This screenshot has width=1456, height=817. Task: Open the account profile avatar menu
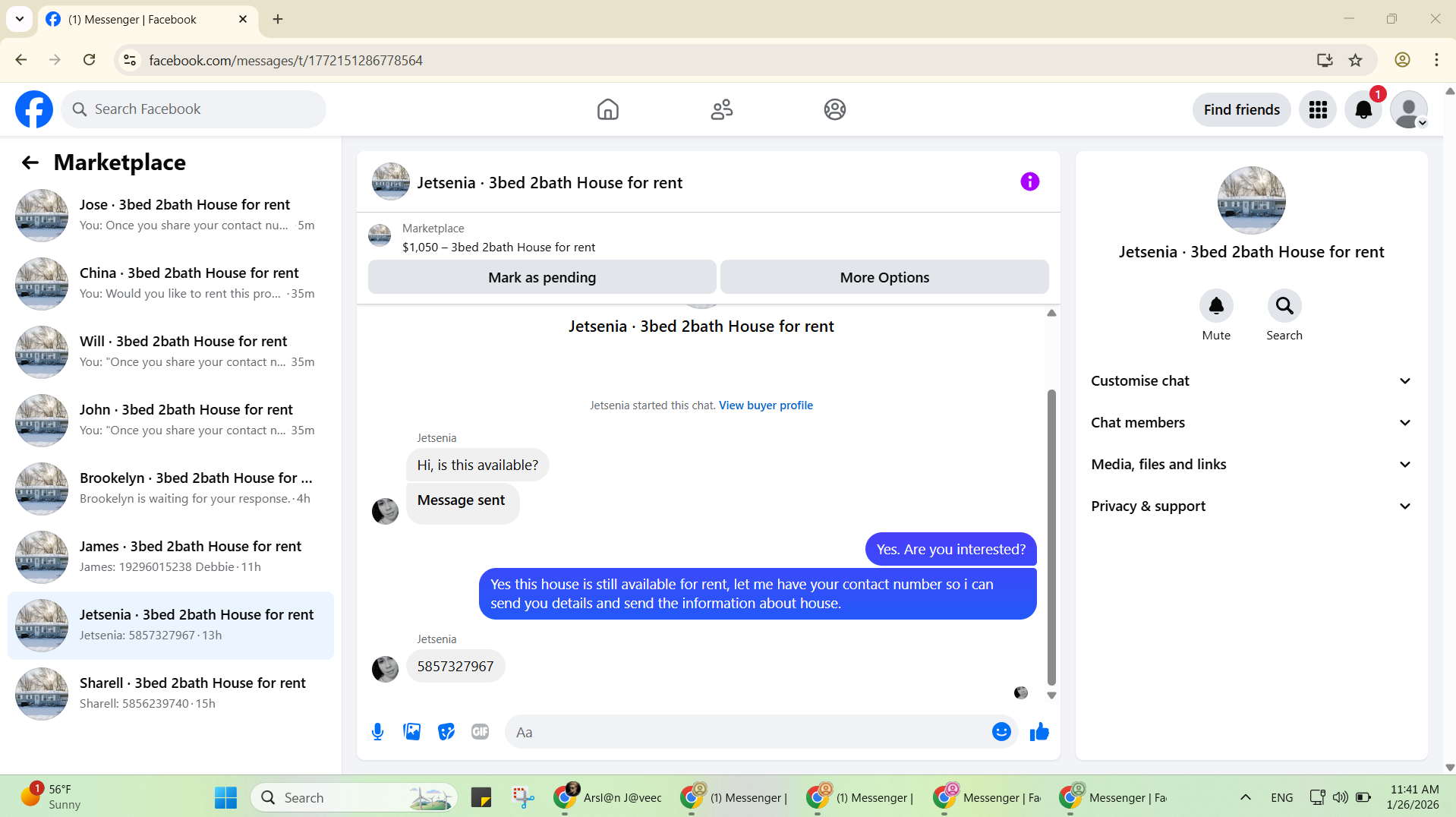(x=1409, y=110)
